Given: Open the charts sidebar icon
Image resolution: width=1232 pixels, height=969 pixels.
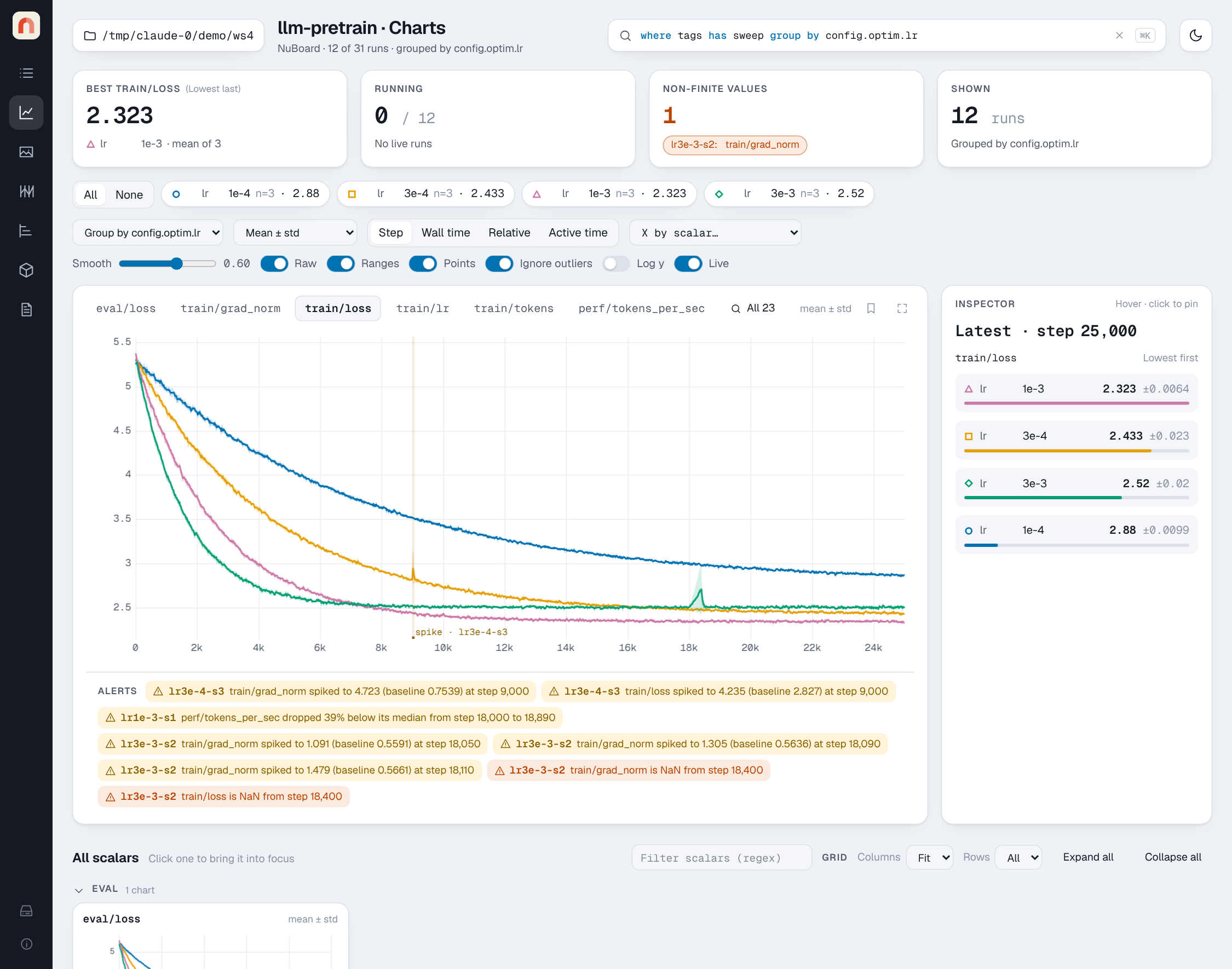Looking at the screenshot, I should coord(26,112).
